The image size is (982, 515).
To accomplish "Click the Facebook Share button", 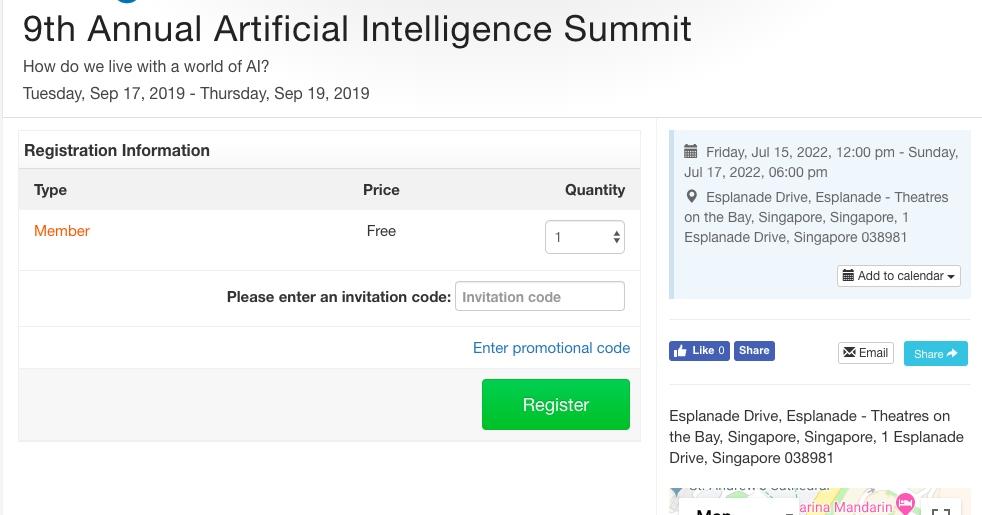I will click(754, 351).
